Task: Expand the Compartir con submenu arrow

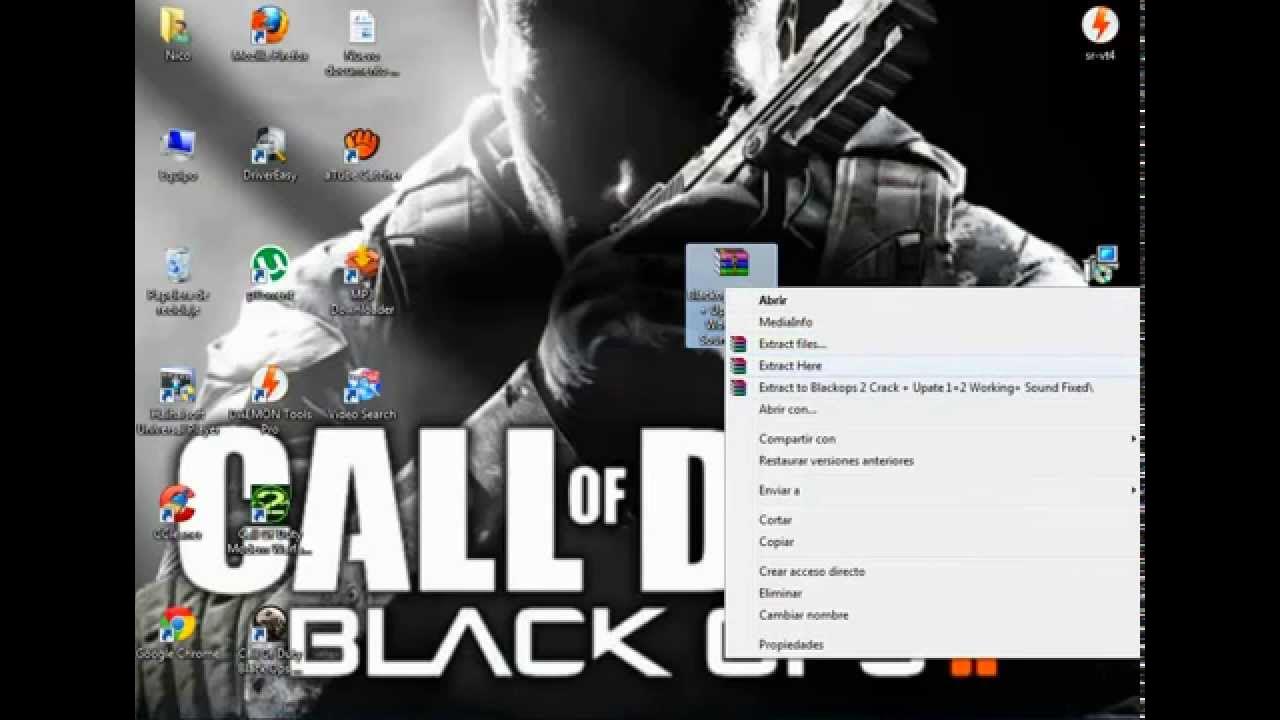Action: tap(1133, 439)
